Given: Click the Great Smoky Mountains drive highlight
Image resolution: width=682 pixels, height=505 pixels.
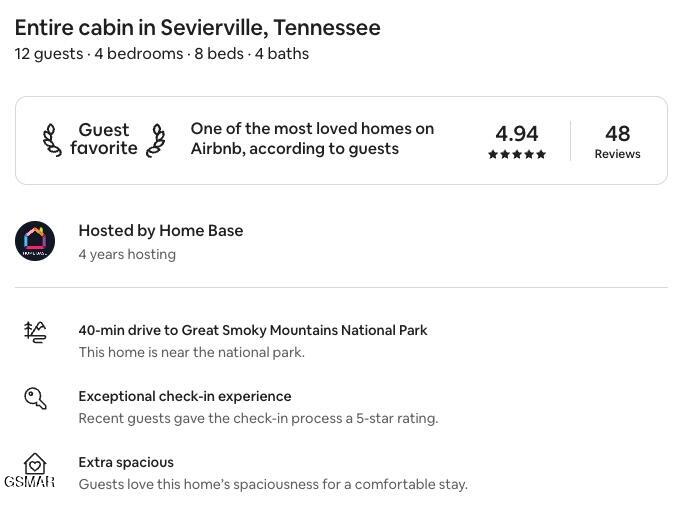Looking at the screenshot, I should click(253, 330).
